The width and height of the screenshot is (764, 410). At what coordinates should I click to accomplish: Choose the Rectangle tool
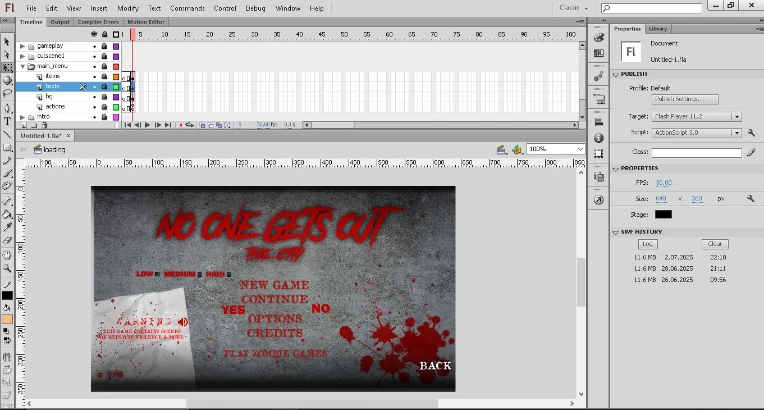tap(7, 147)
